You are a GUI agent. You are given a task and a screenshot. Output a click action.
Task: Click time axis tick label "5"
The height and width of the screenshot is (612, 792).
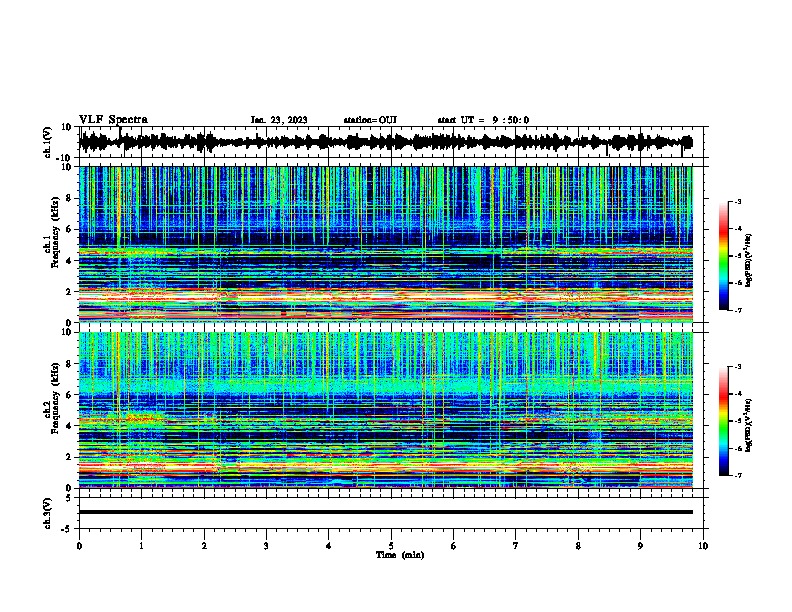391,546
